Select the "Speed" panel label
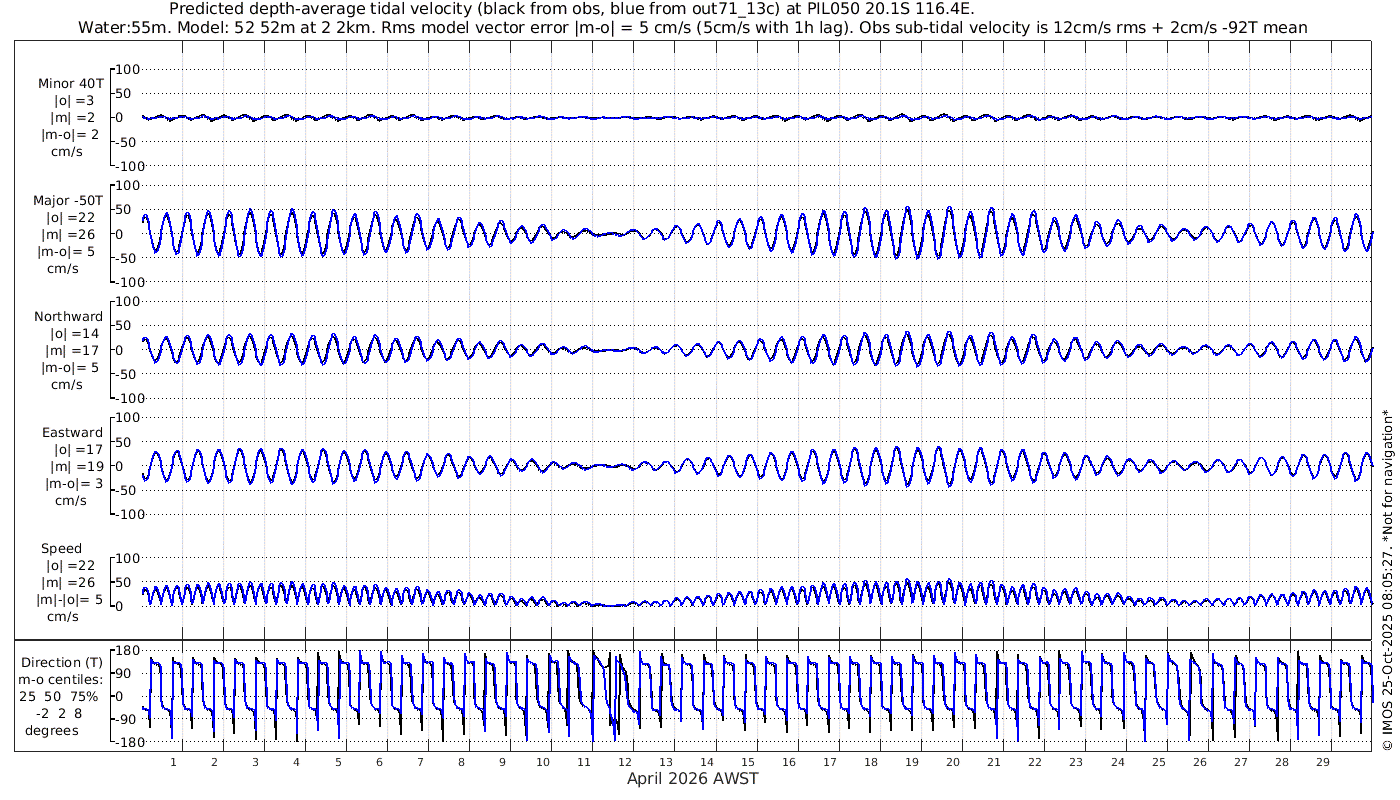This screenshot has height=800, width=1400. click(62, 549)
